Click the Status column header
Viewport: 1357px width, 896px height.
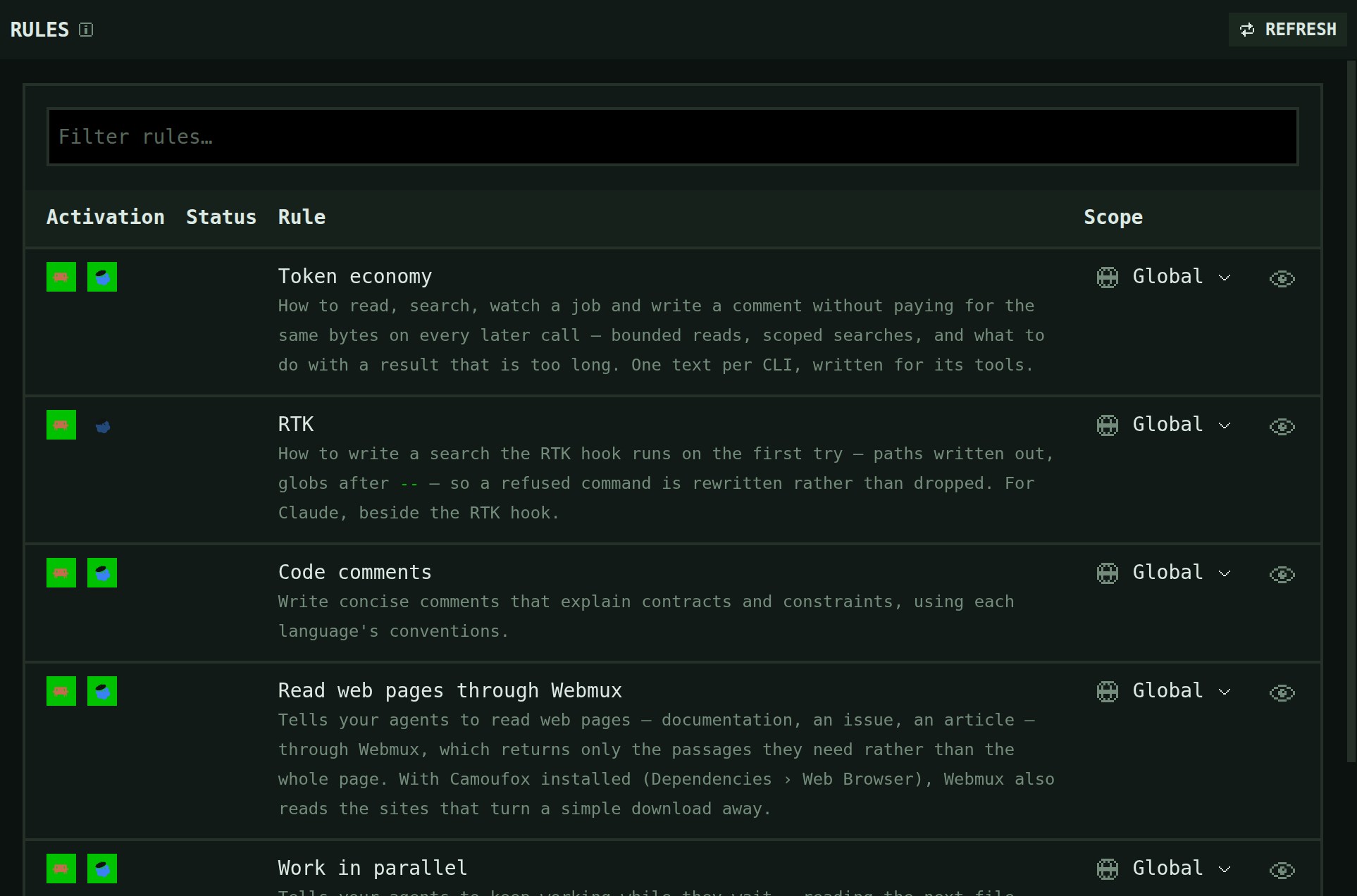221,217
